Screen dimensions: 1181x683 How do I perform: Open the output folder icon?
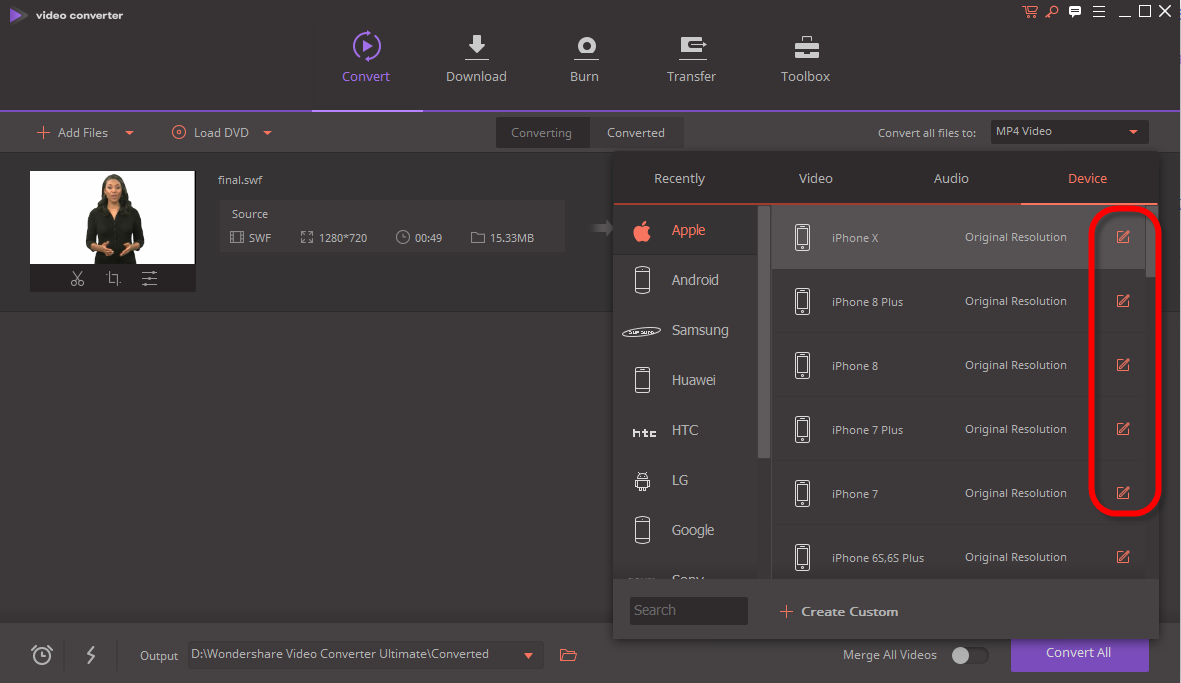(568, 655)
